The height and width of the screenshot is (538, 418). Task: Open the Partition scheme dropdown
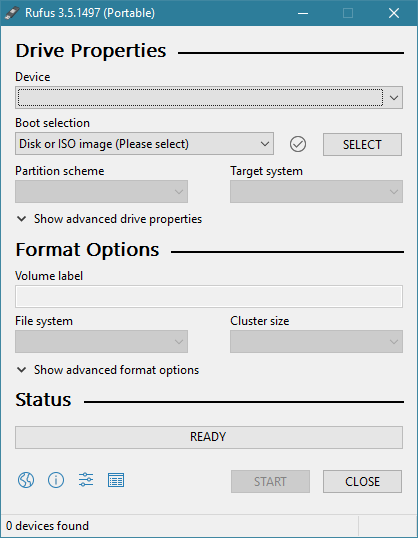(x=101, y=191)
